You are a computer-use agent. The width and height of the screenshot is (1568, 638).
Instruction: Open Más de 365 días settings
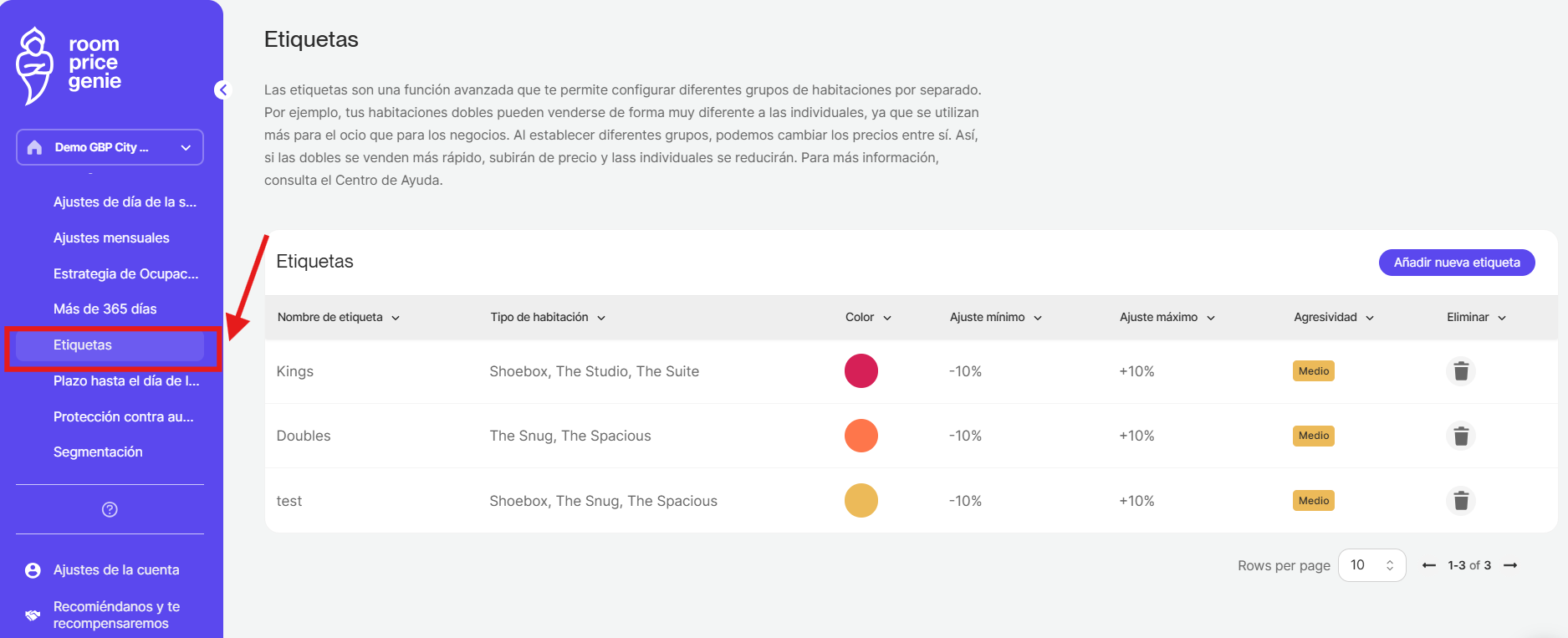pyautogui.click(x=105, y=309)
